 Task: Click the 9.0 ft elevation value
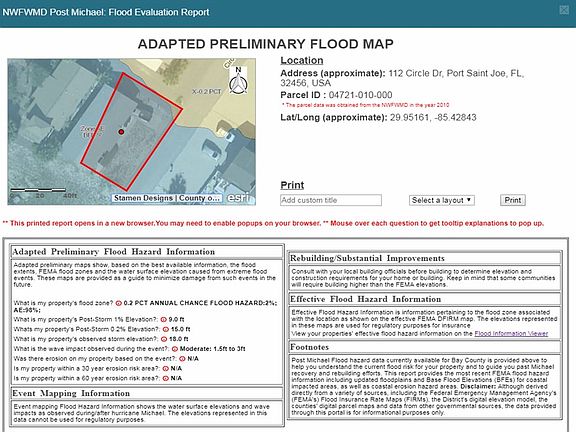pos(176,320)
